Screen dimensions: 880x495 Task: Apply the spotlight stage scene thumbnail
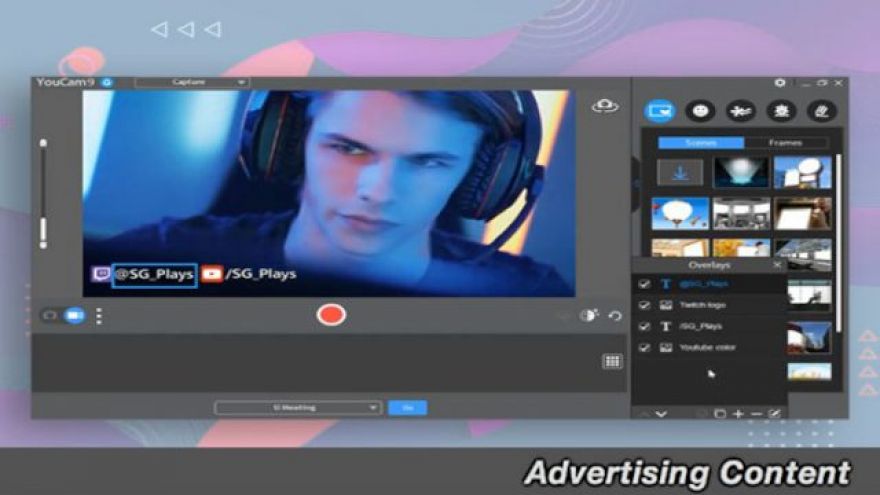(741, 172)
